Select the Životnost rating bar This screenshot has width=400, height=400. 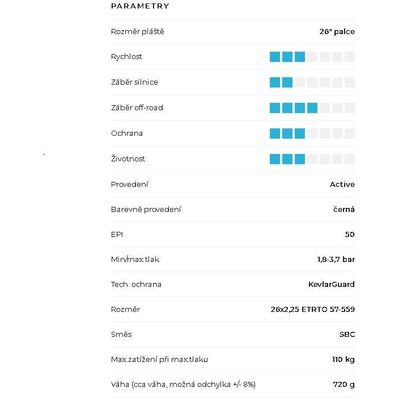[x=312, y=159]
